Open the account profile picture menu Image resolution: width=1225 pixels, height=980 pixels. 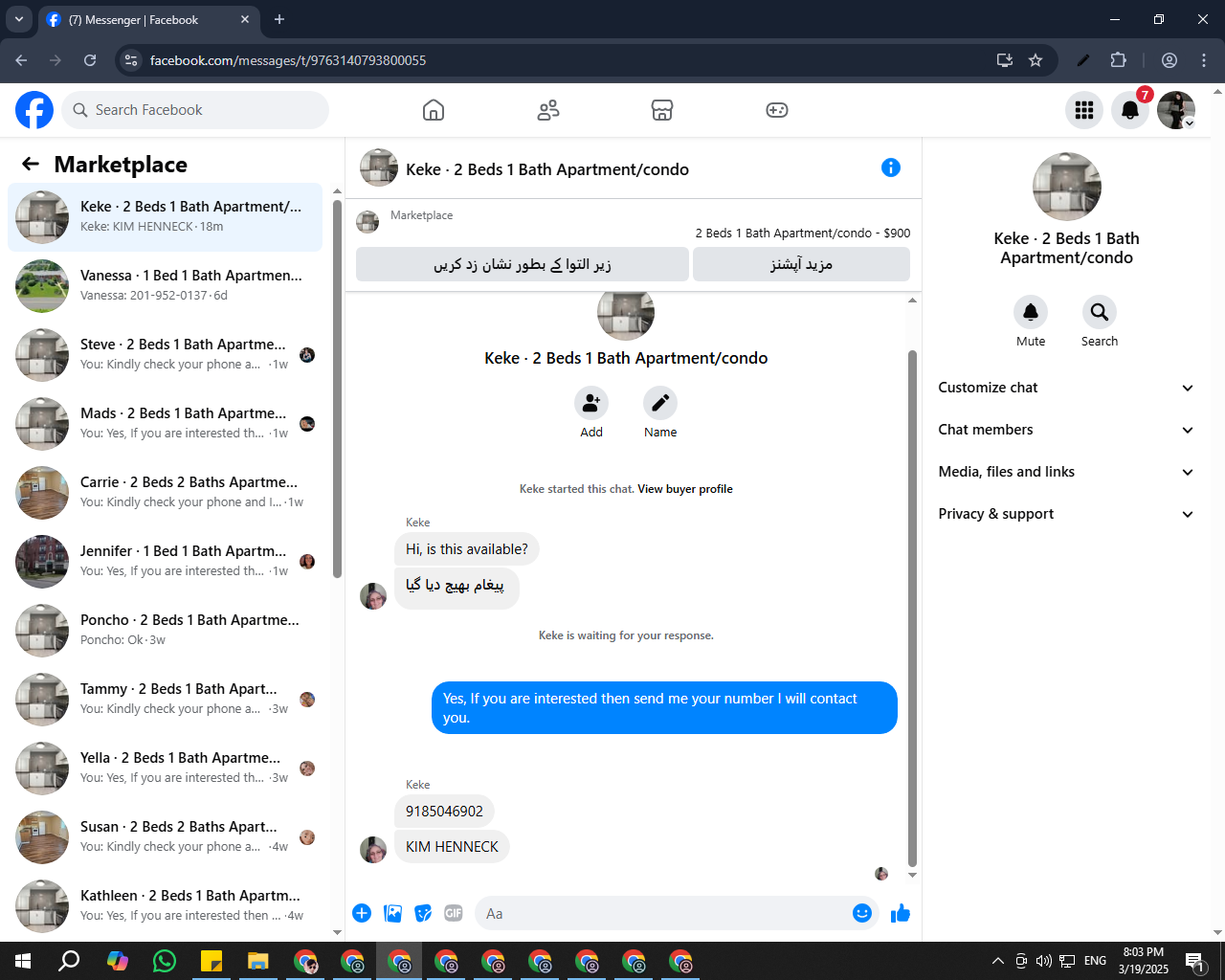(1176, 110)
